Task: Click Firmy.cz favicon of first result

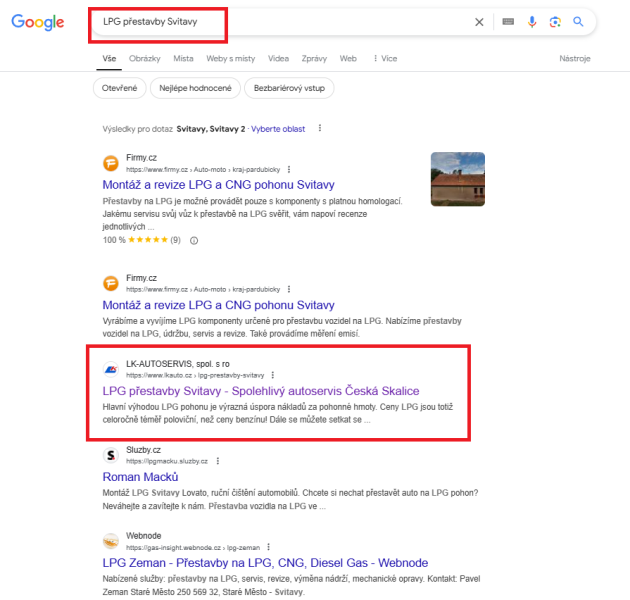Action: click(111, 163)
